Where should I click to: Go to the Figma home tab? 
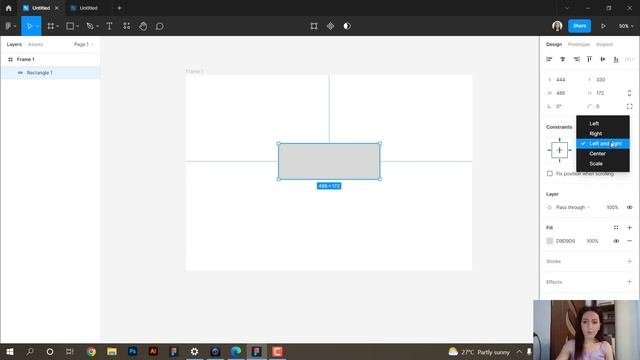[x=9, y=8]
